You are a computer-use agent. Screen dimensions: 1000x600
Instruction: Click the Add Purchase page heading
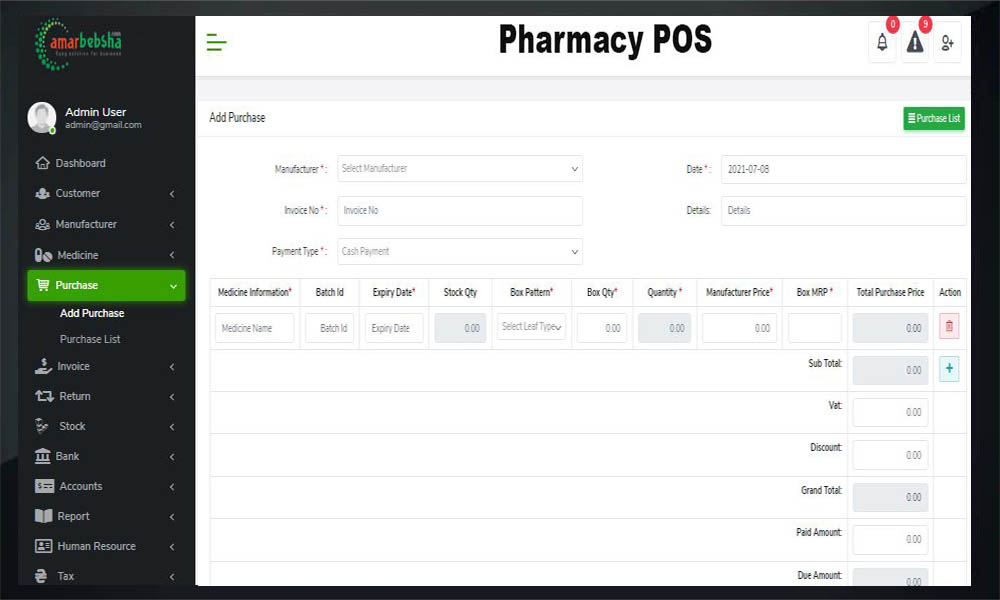coord(237,117)
